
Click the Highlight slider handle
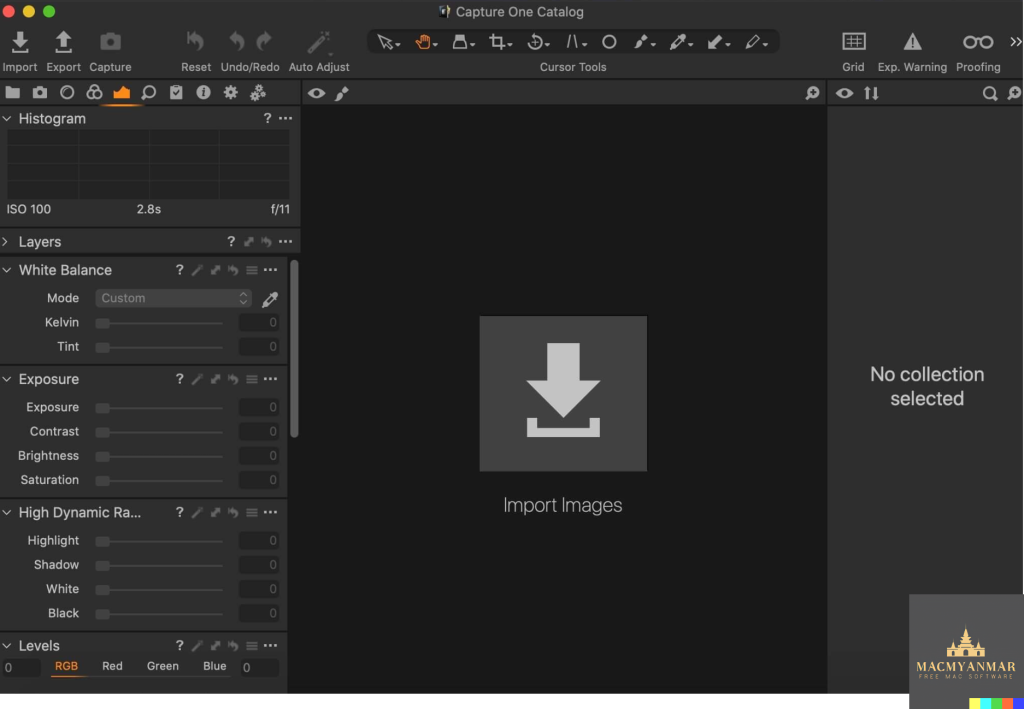tap(103, 541)
